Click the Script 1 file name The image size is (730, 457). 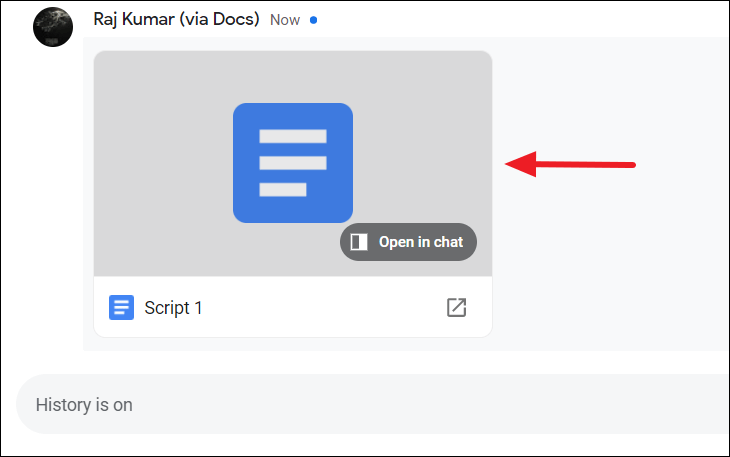(x=173, y=308)
